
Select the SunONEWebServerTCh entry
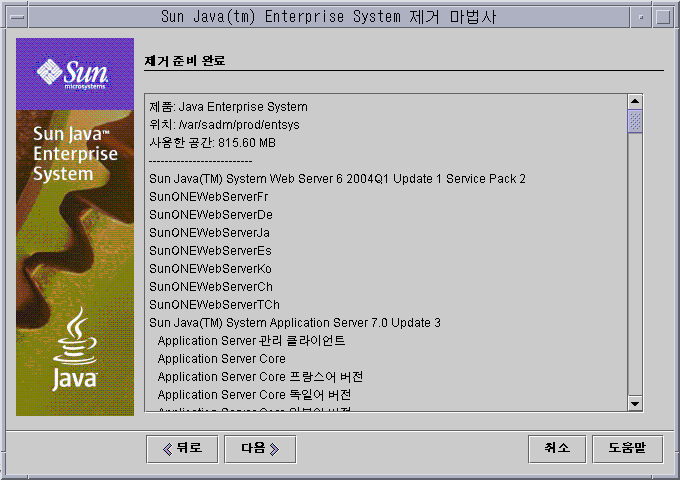[214, 305]
